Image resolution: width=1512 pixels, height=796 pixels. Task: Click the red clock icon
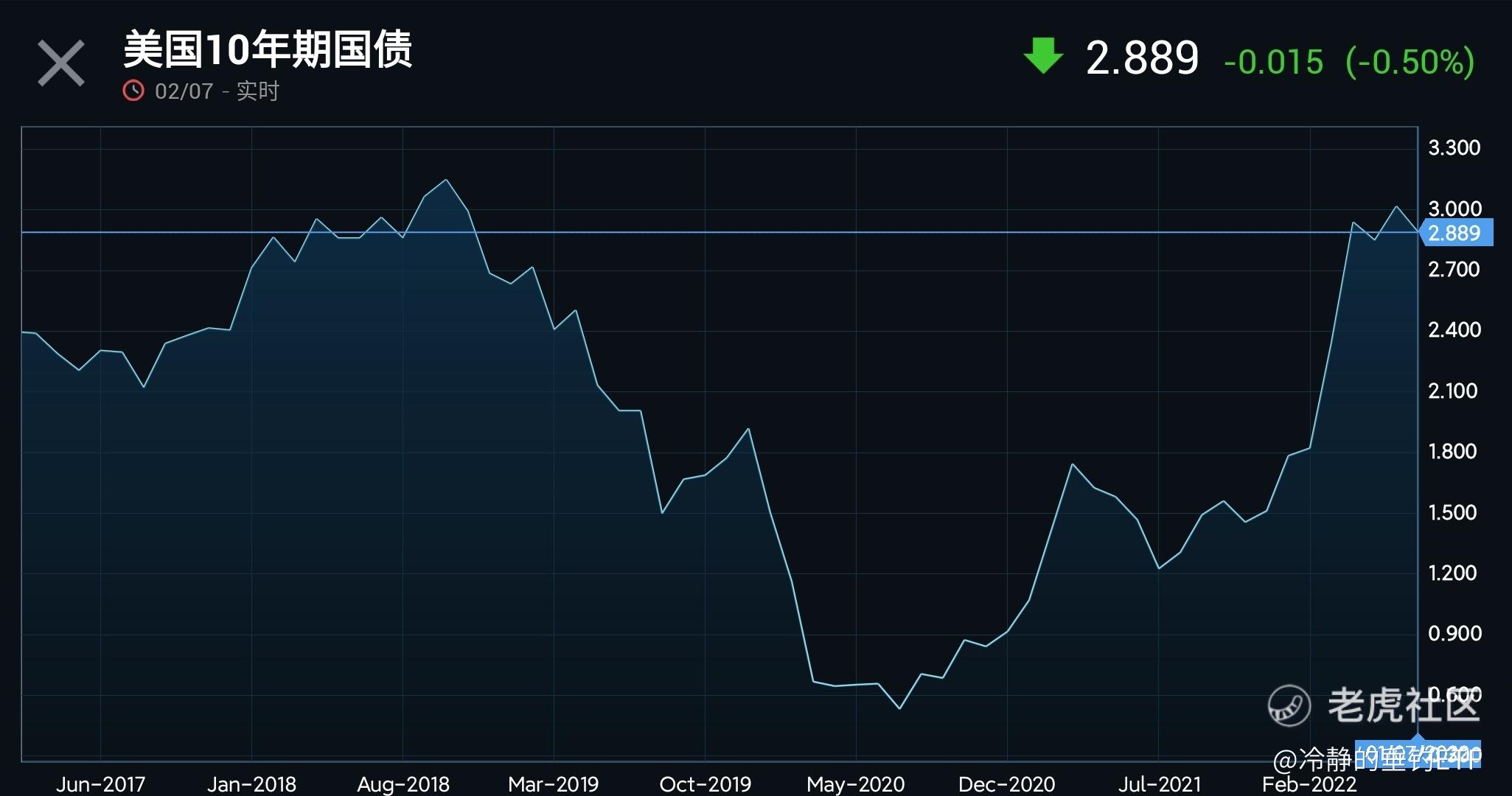click(x=133, y=91)
